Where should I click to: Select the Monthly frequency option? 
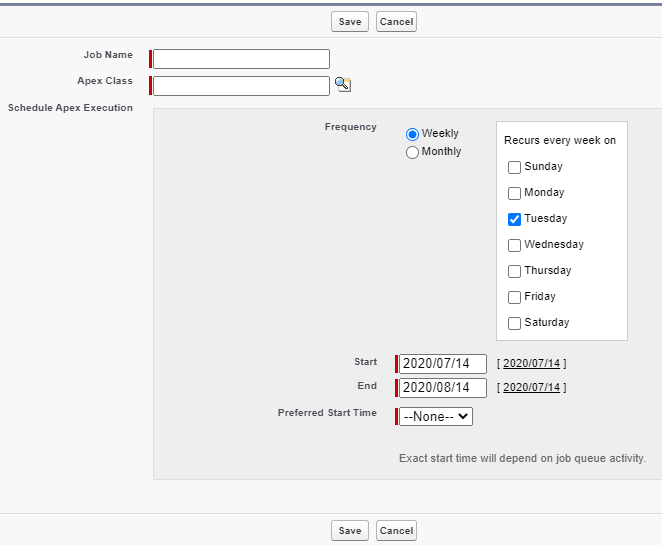tap(412, 152)
